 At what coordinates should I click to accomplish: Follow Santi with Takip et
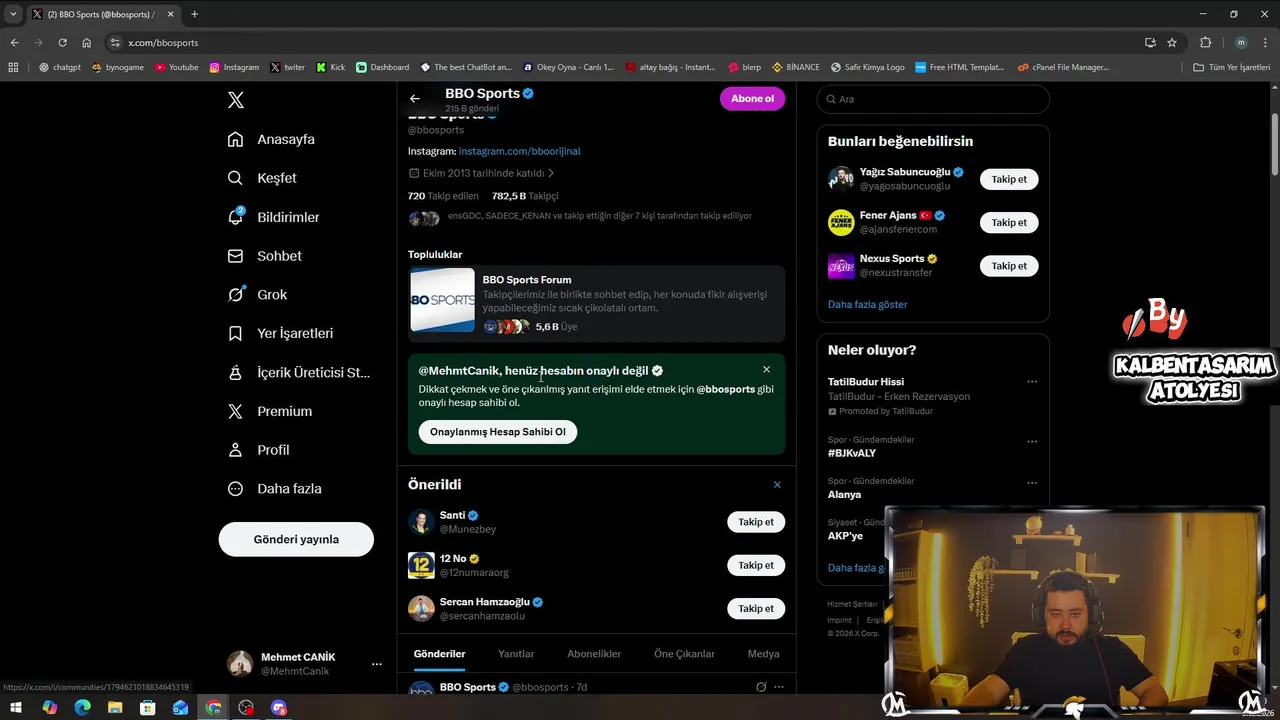tap(756, 522)
